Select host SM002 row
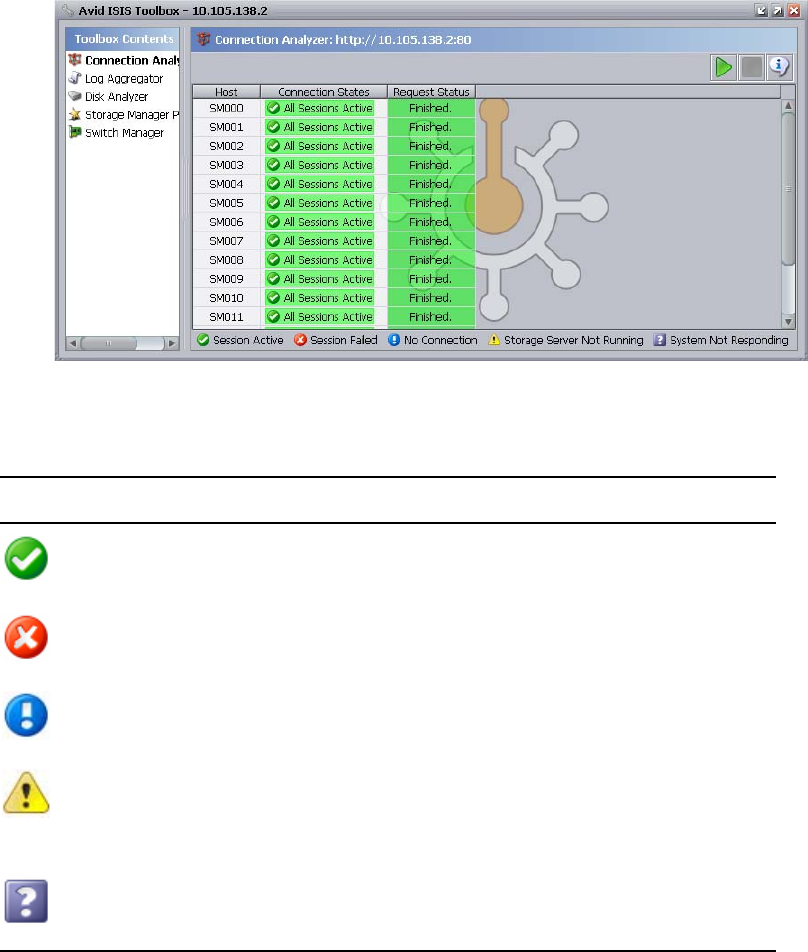This screenshot has width=808, height=952. click(x=334, y=146)
